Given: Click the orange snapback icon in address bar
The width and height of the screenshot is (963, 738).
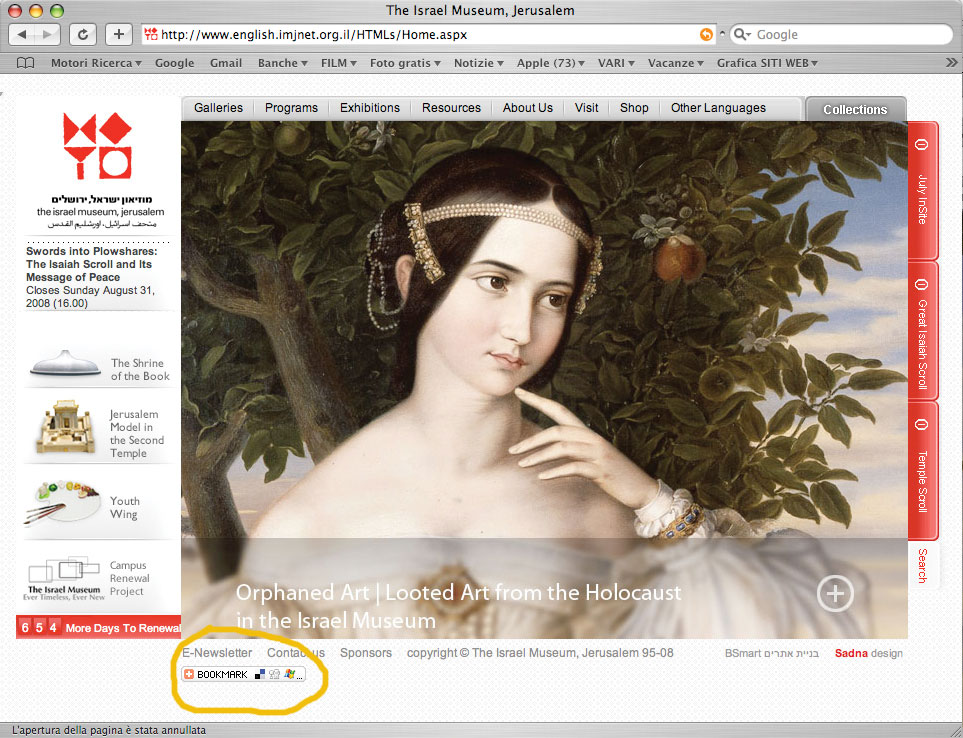Looking at the screenshot, I should coord(706,35).
